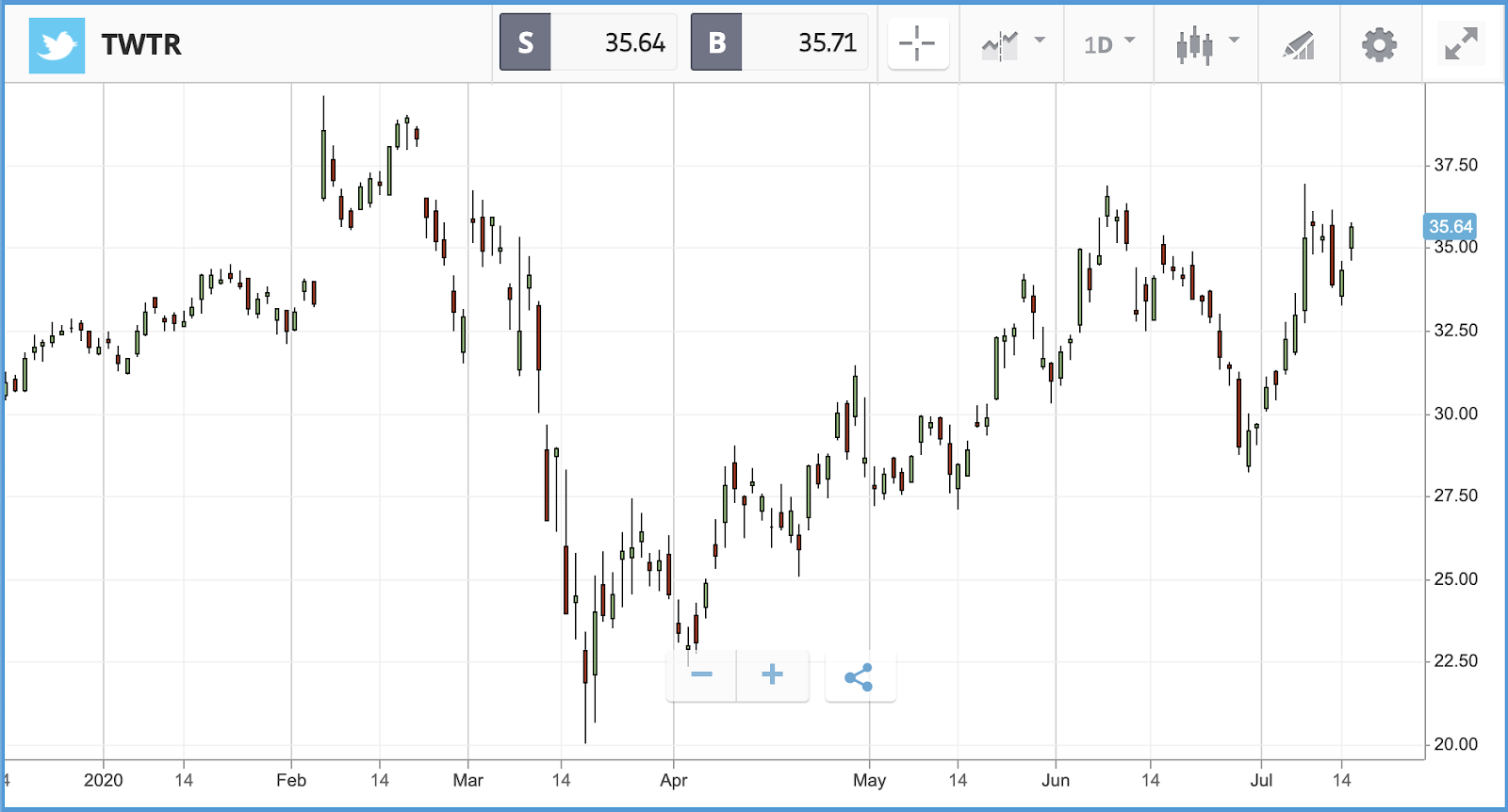
Task: Open the chart comparison studies icon
Action: tap(1000, 44)
